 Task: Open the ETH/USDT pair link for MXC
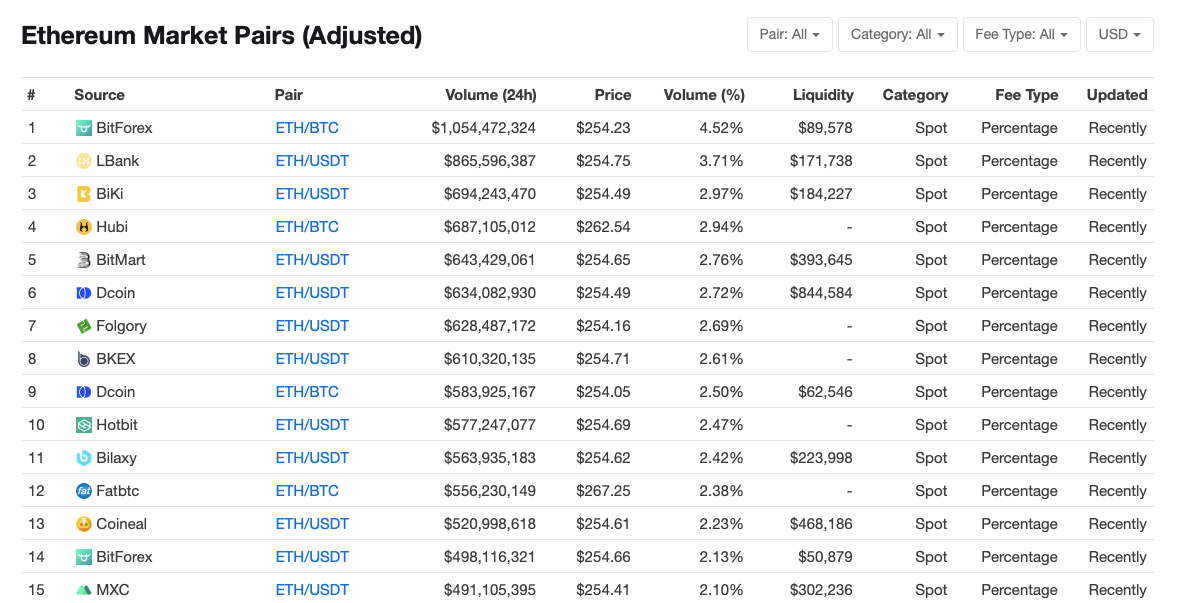click(312, 590)
